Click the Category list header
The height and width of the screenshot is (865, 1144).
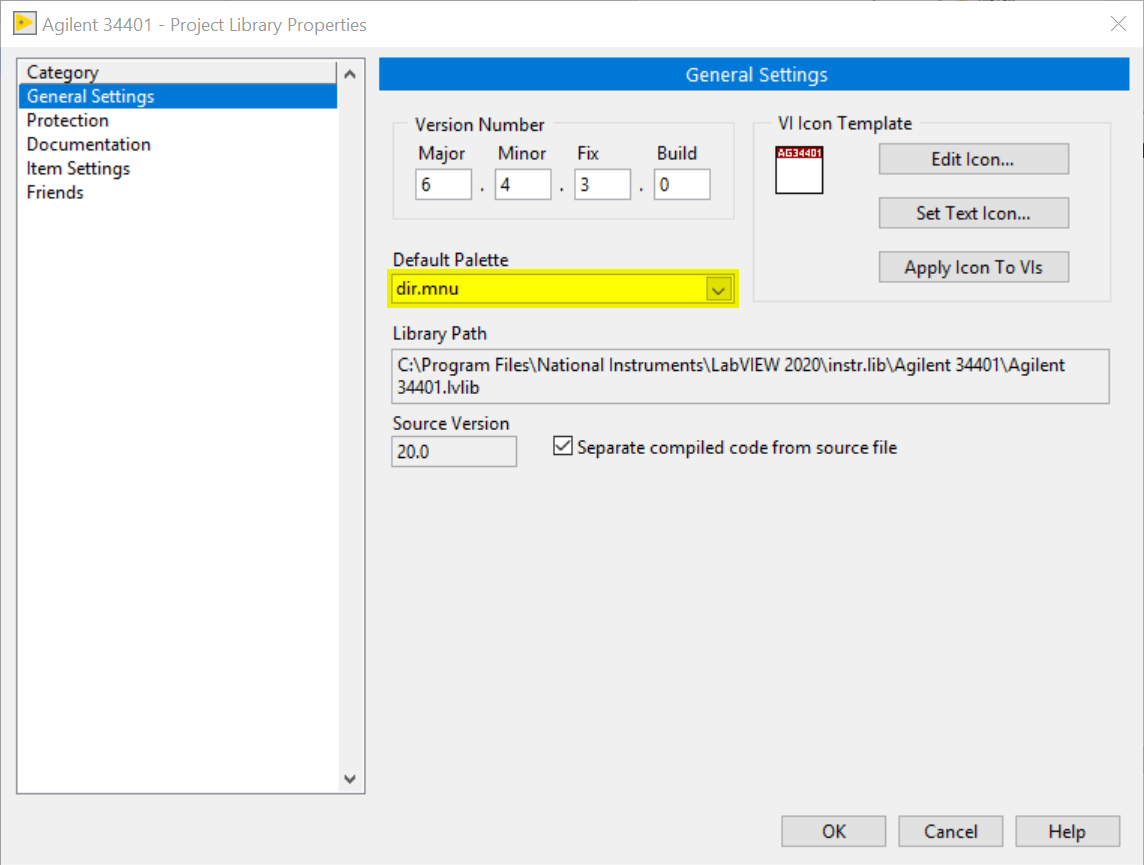(x=177, y=72)
